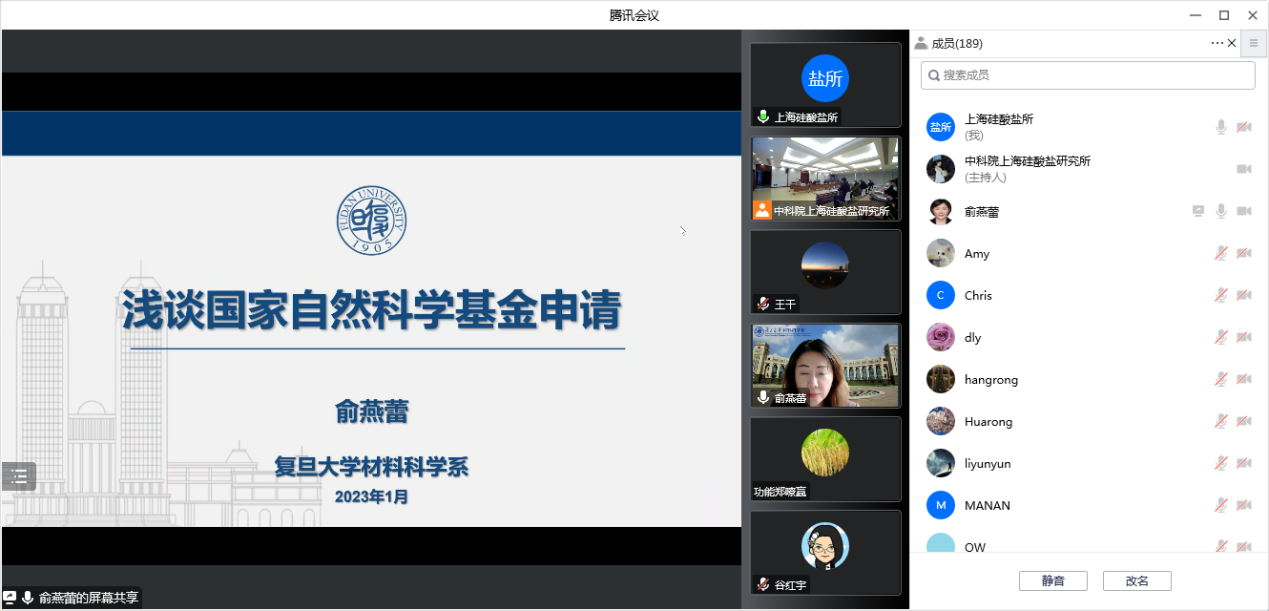Select 俞燕蕾's webcam video tile
The image size is (1269, 611).
point(825,365)
